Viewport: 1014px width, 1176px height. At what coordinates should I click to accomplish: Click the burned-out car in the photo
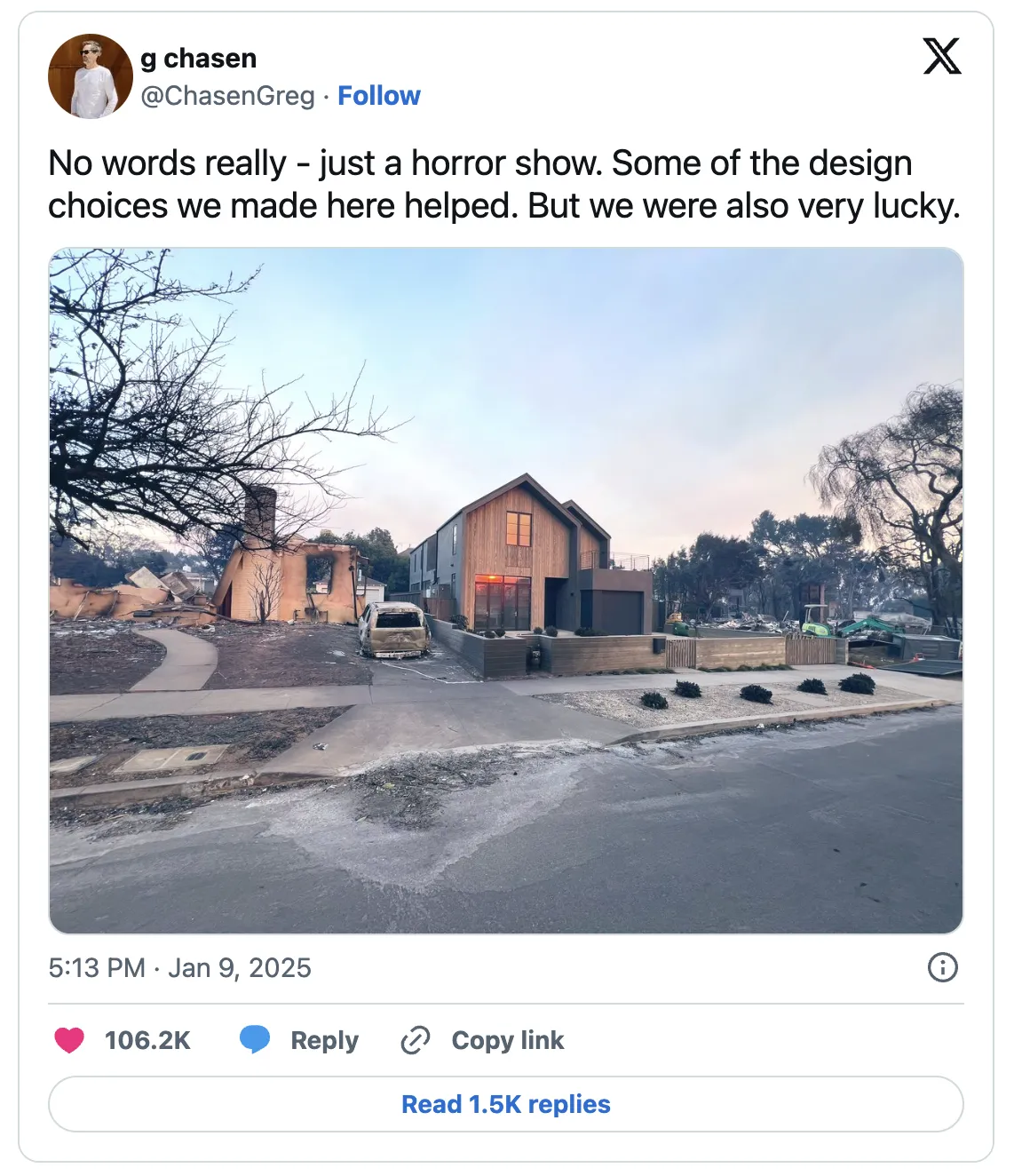pos(394,630)
